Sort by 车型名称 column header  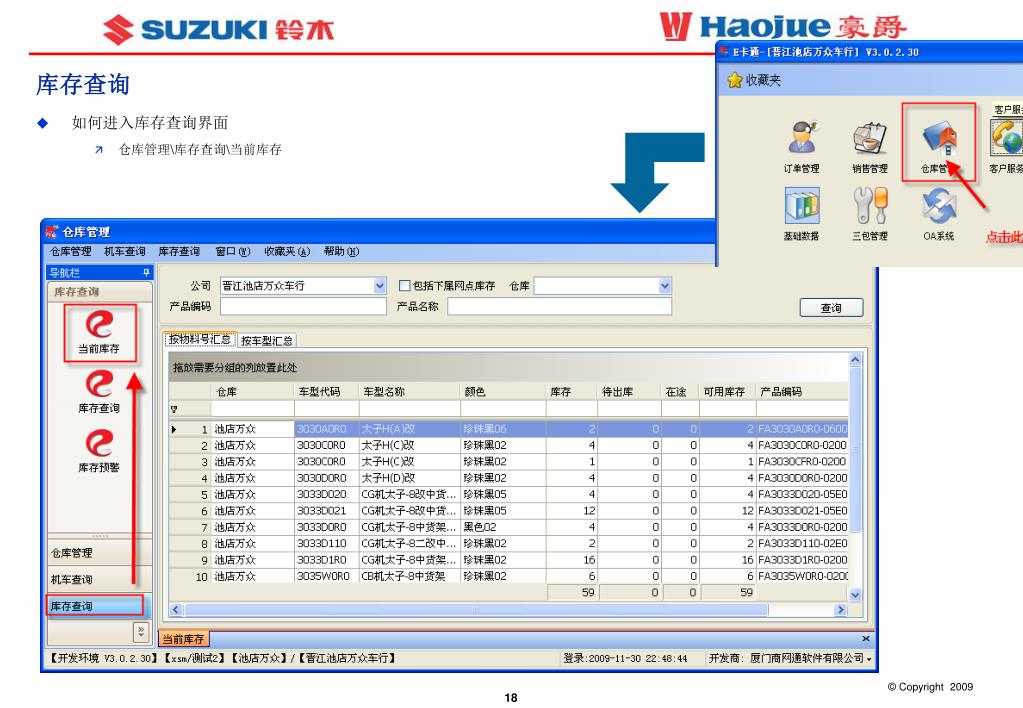409,392
